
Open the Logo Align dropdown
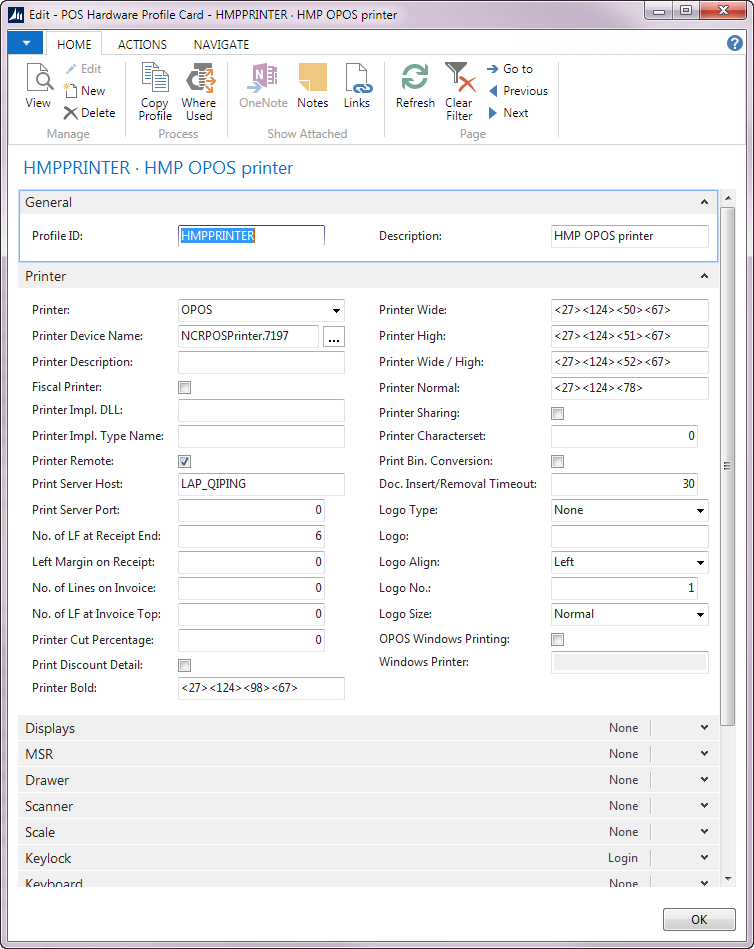tap(700, 562)
